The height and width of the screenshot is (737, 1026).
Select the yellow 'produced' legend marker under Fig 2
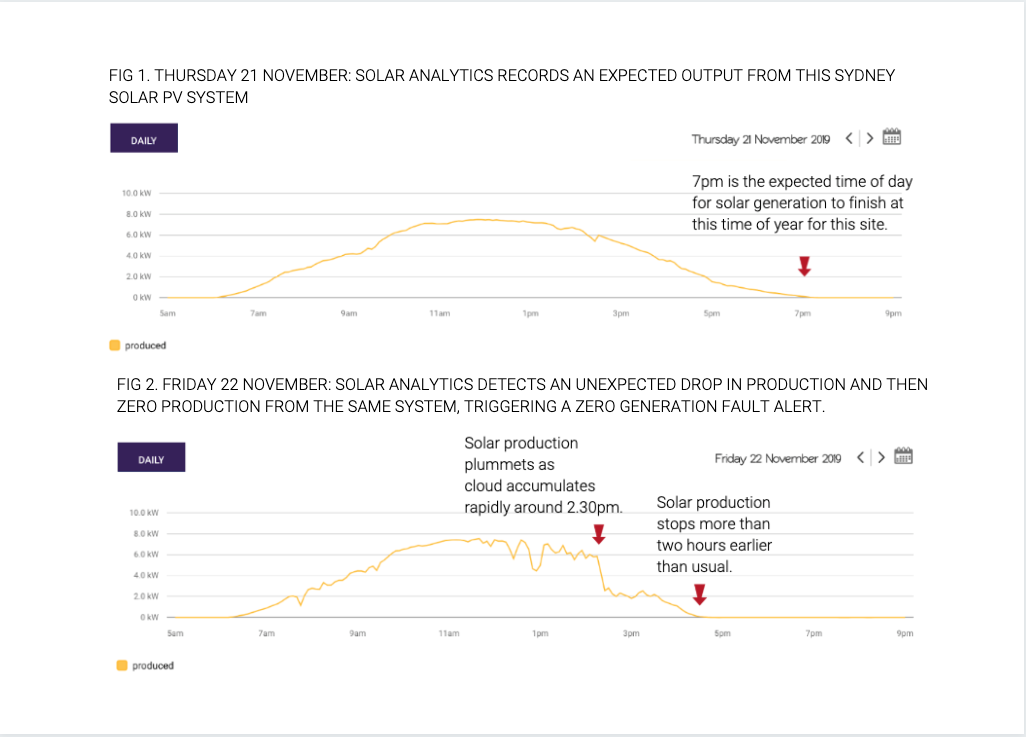(122, 663)
